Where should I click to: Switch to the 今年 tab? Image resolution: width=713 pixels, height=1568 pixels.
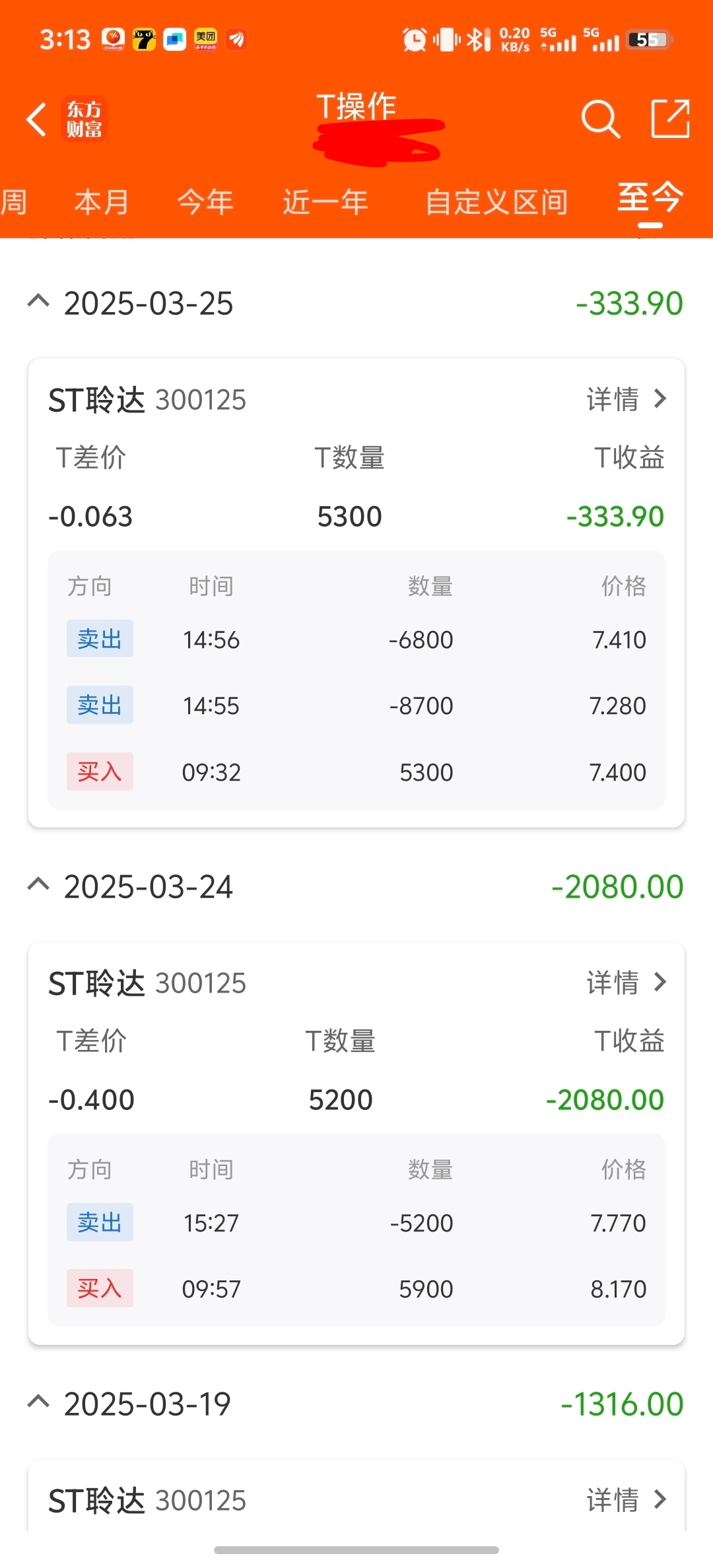[205, 202]
